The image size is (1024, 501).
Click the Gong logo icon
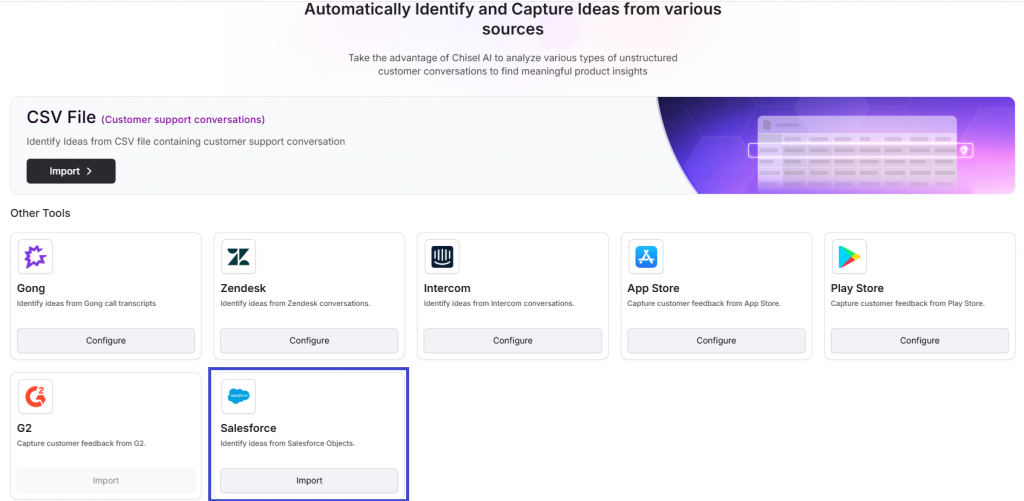pyautogui.click(x=35, y=257)
